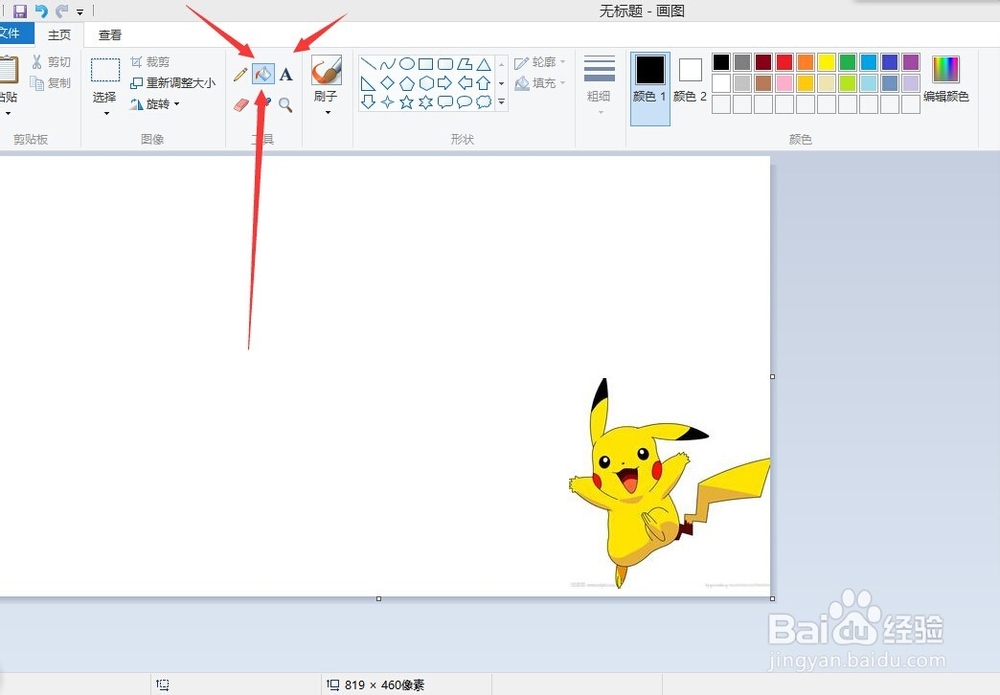
Task: Pick the purple color swatch
Action: point(911,62)
